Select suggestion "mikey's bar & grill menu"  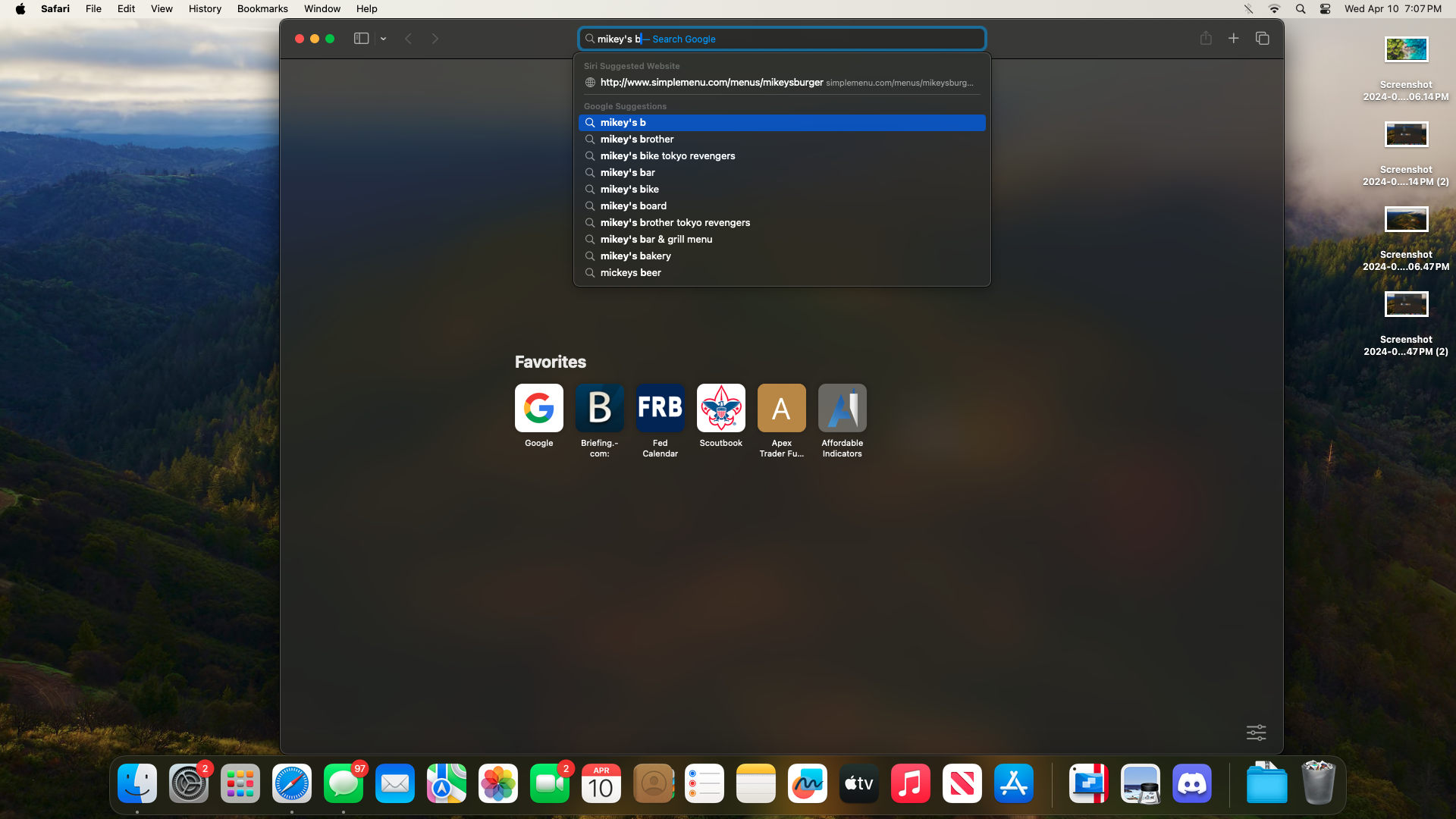[x=656, y=240]
